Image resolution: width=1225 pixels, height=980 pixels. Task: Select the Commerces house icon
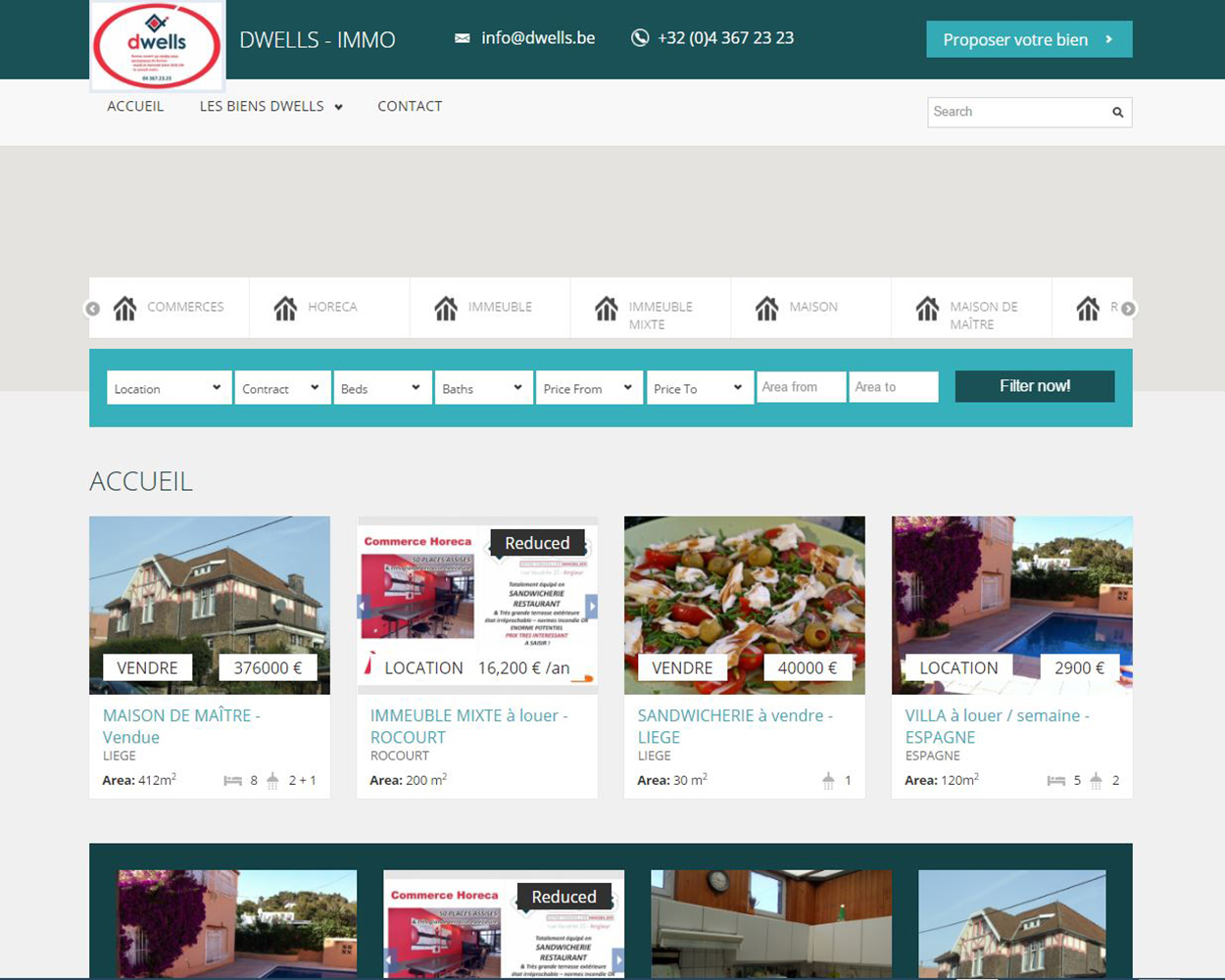point(125,309)
